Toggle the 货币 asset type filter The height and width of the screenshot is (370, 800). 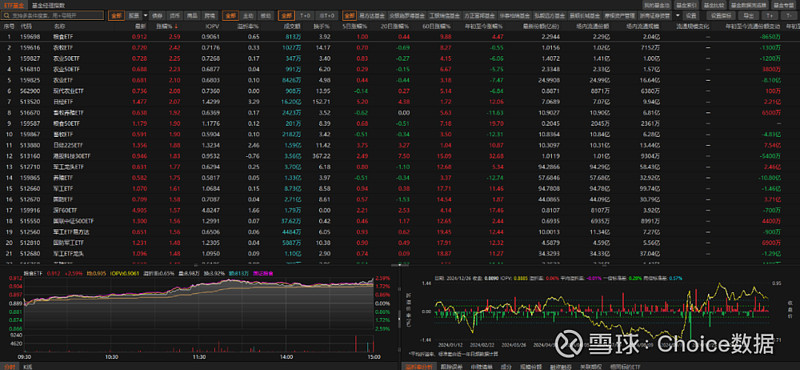[174, 15]
